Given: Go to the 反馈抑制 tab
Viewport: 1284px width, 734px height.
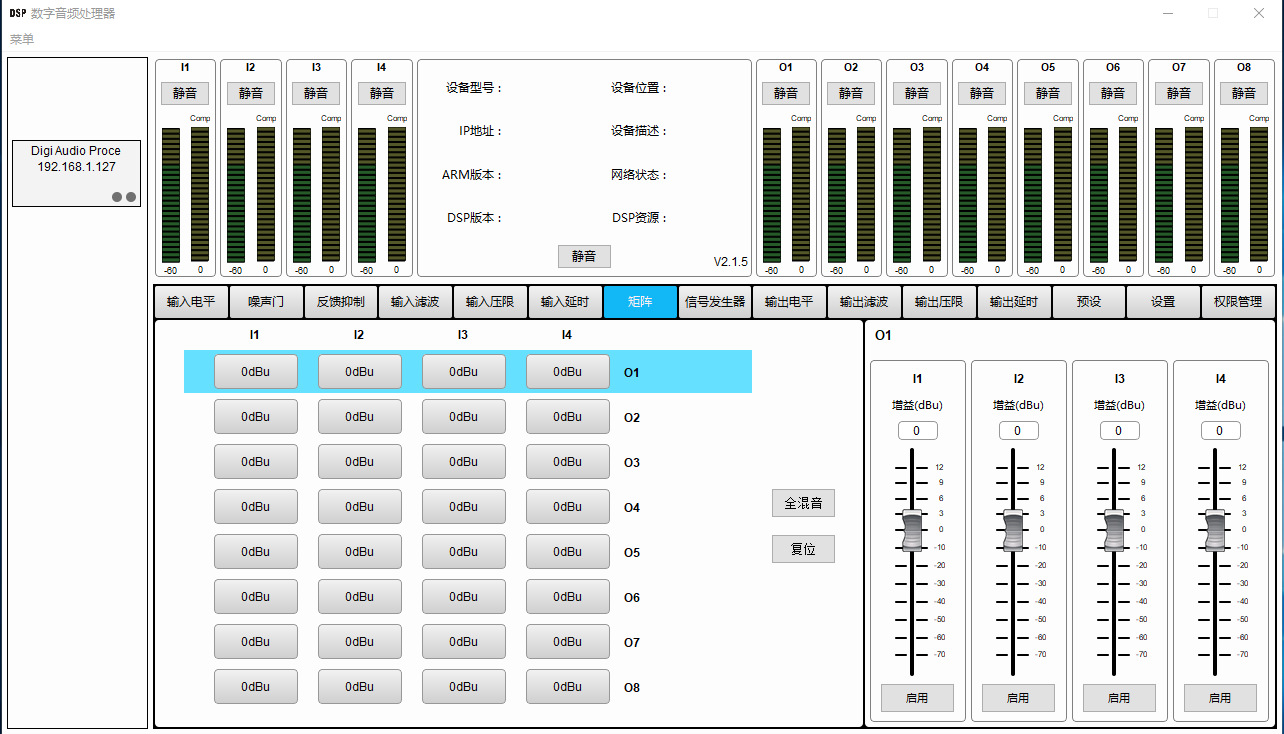Looking at the screenshot, I should 341,302.
